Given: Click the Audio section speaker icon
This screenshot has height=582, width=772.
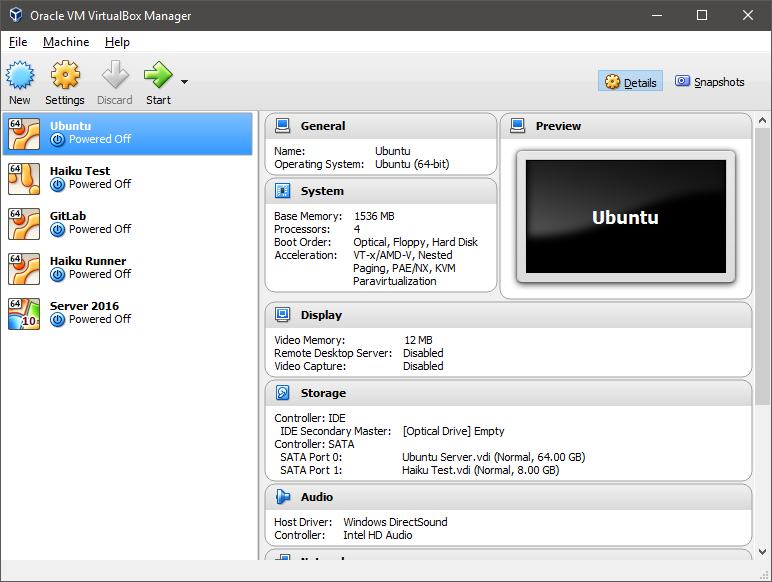Looking at the screenshot, I should pyautogui.click(x=283, y=497).
